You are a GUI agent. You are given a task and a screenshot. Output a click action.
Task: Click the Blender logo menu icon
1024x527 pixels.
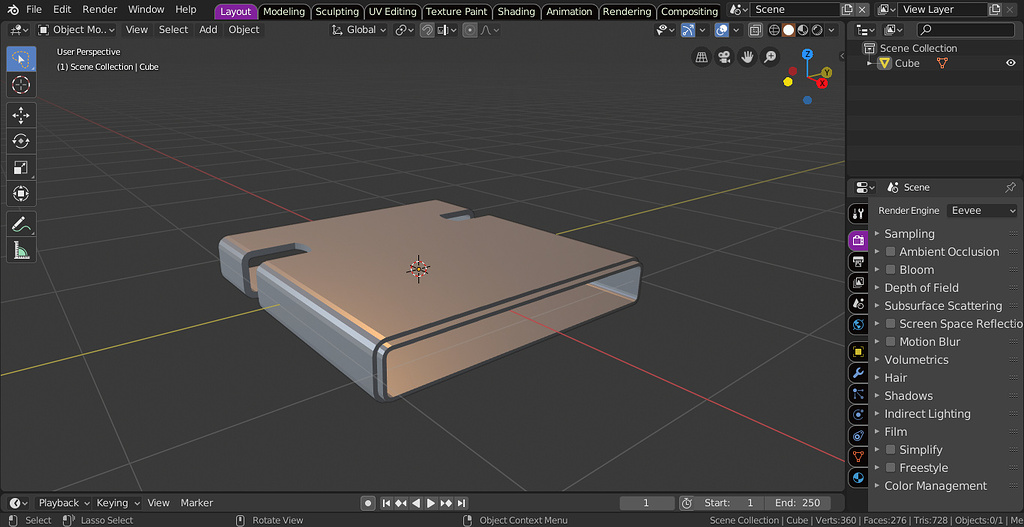[x=13, y=10]
